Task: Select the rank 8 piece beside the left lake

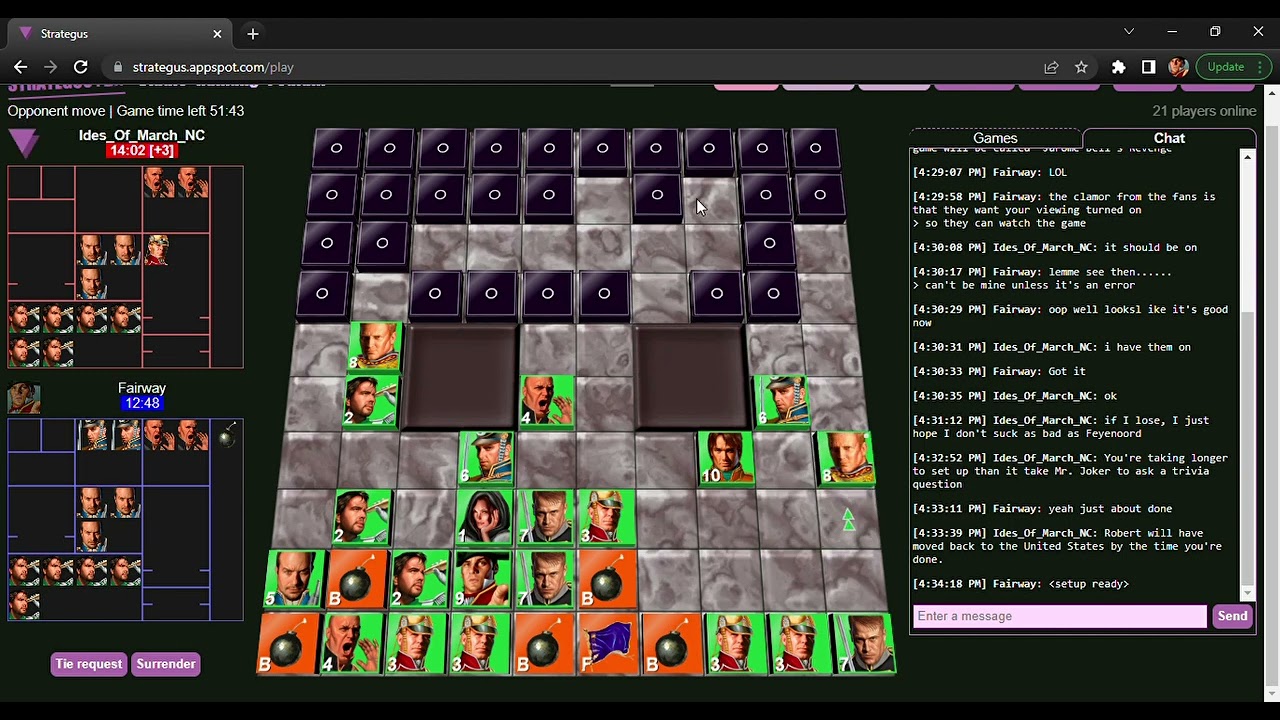Action: (375, 346)
